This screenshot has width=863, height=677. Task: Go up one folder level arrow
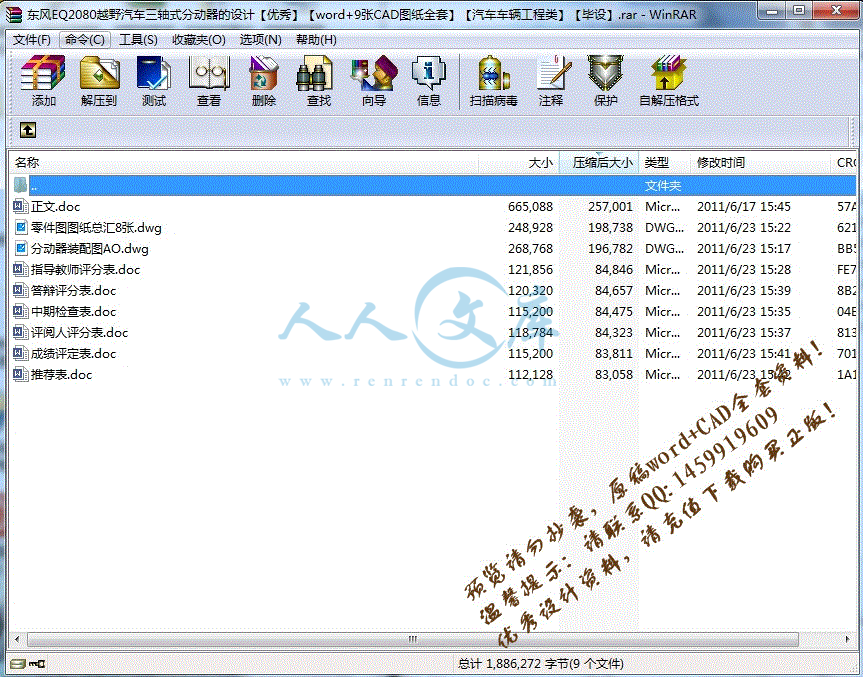[x=28, y=130]
